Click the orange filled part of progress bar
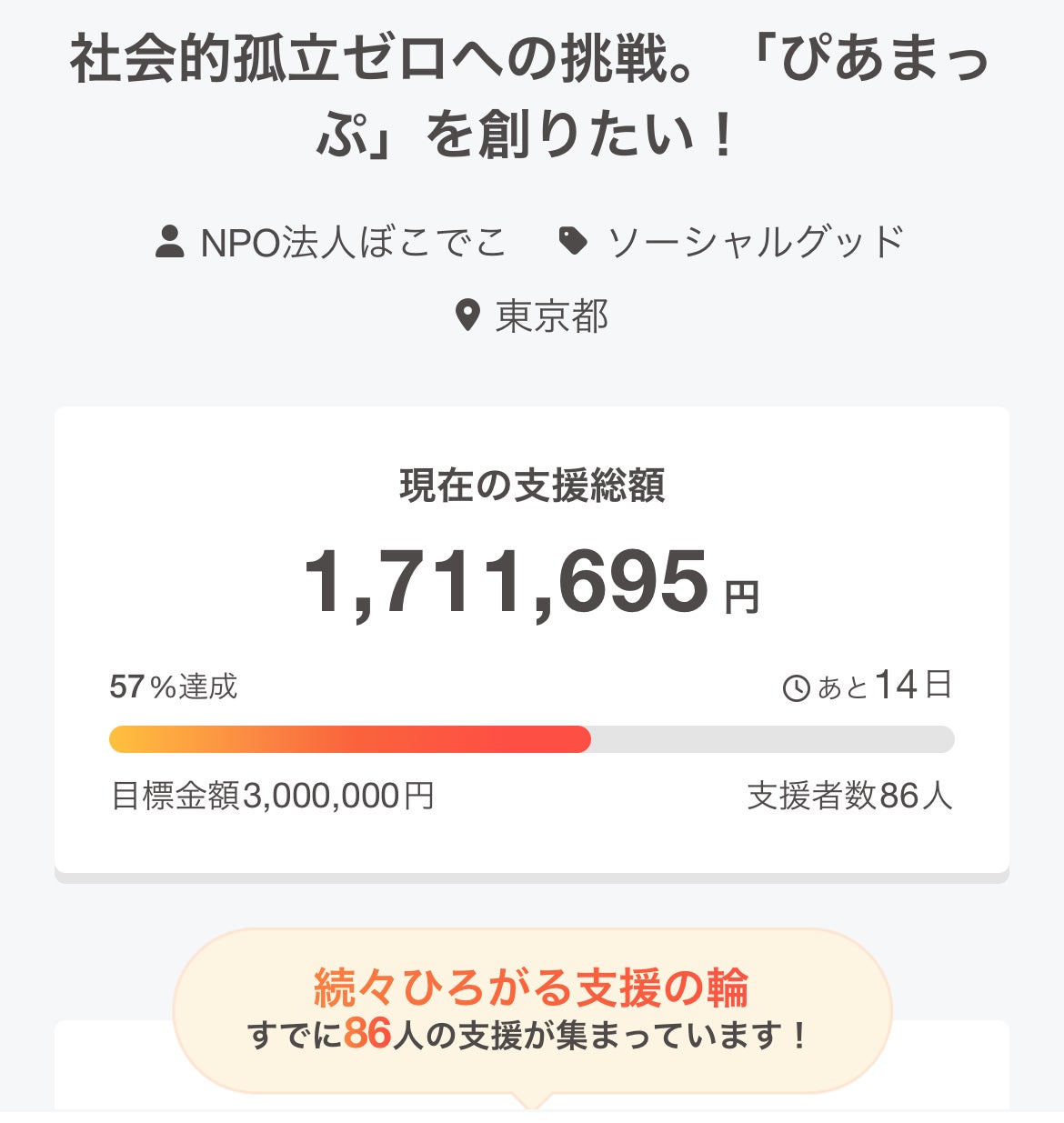Screen dimensions: 1064x1123 [x=349, y=739]
